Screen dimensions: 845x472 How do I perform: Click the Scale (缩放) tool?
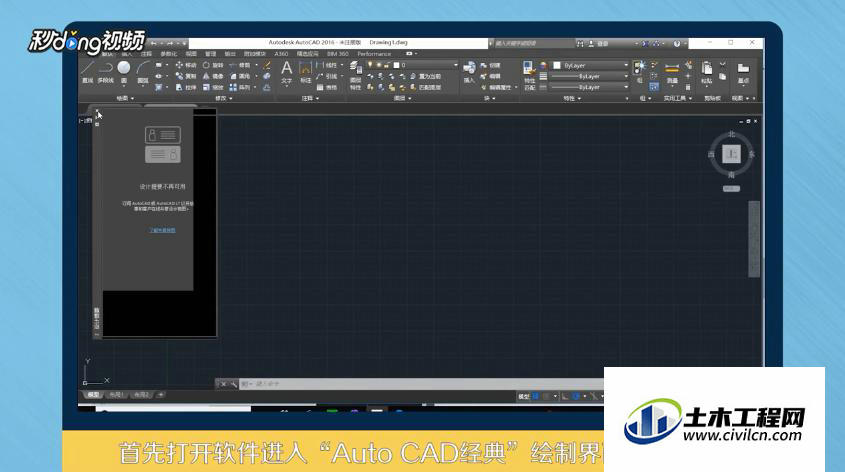pyautogui.click(x=212, y=87)
